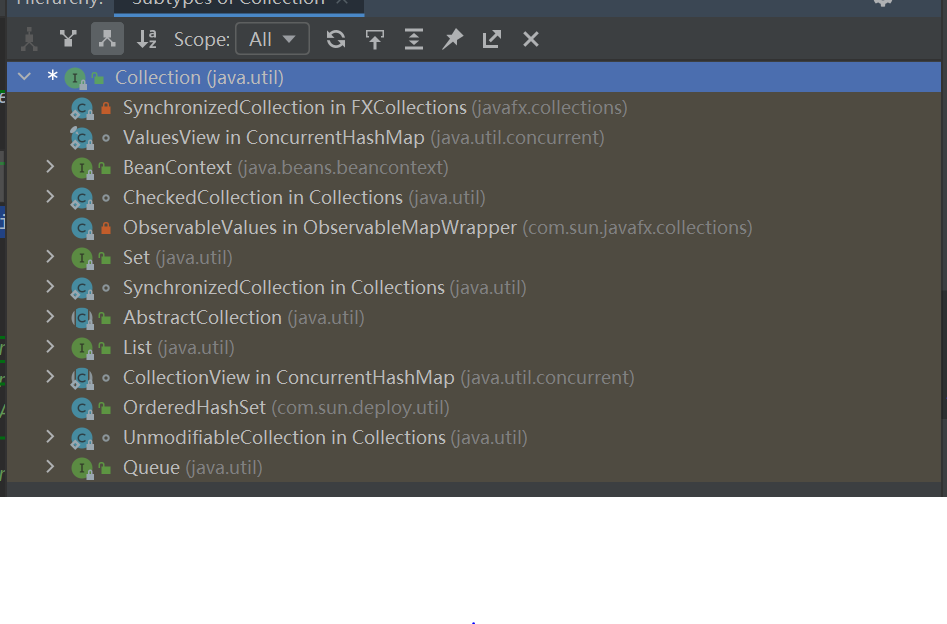Click the List interface icon

81,348
